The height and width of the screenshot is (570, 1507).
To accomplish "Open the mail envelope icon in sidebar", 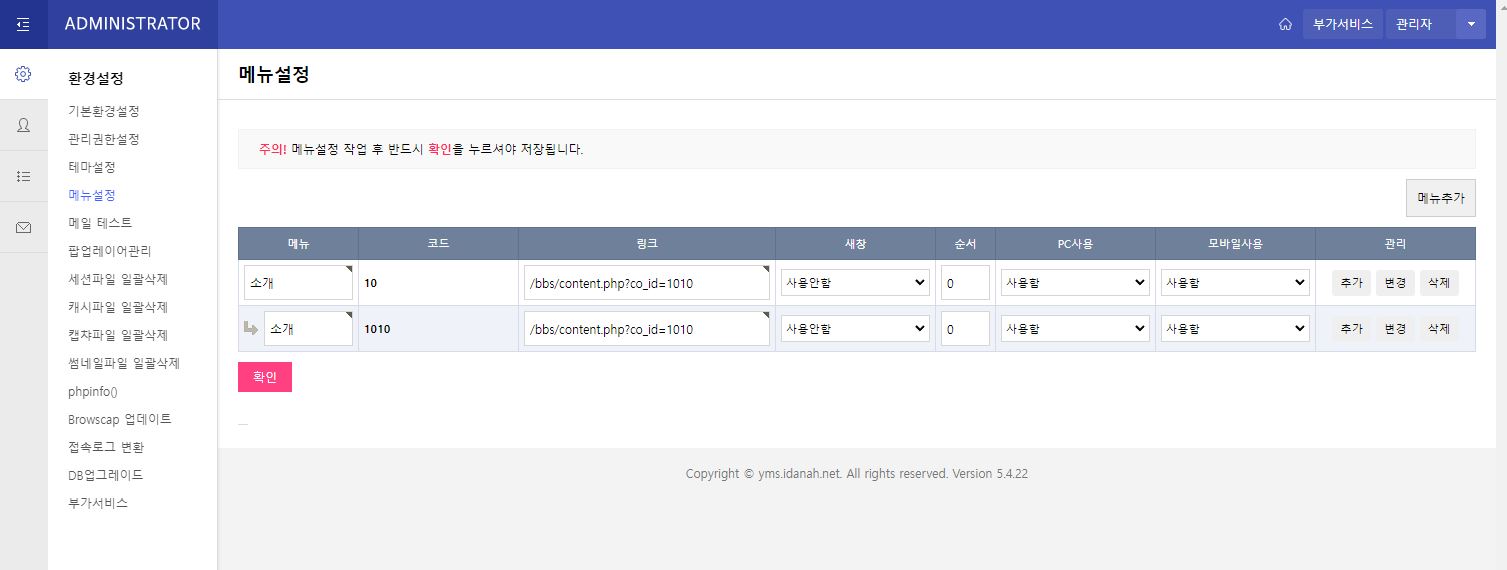I will click(23, 227).
